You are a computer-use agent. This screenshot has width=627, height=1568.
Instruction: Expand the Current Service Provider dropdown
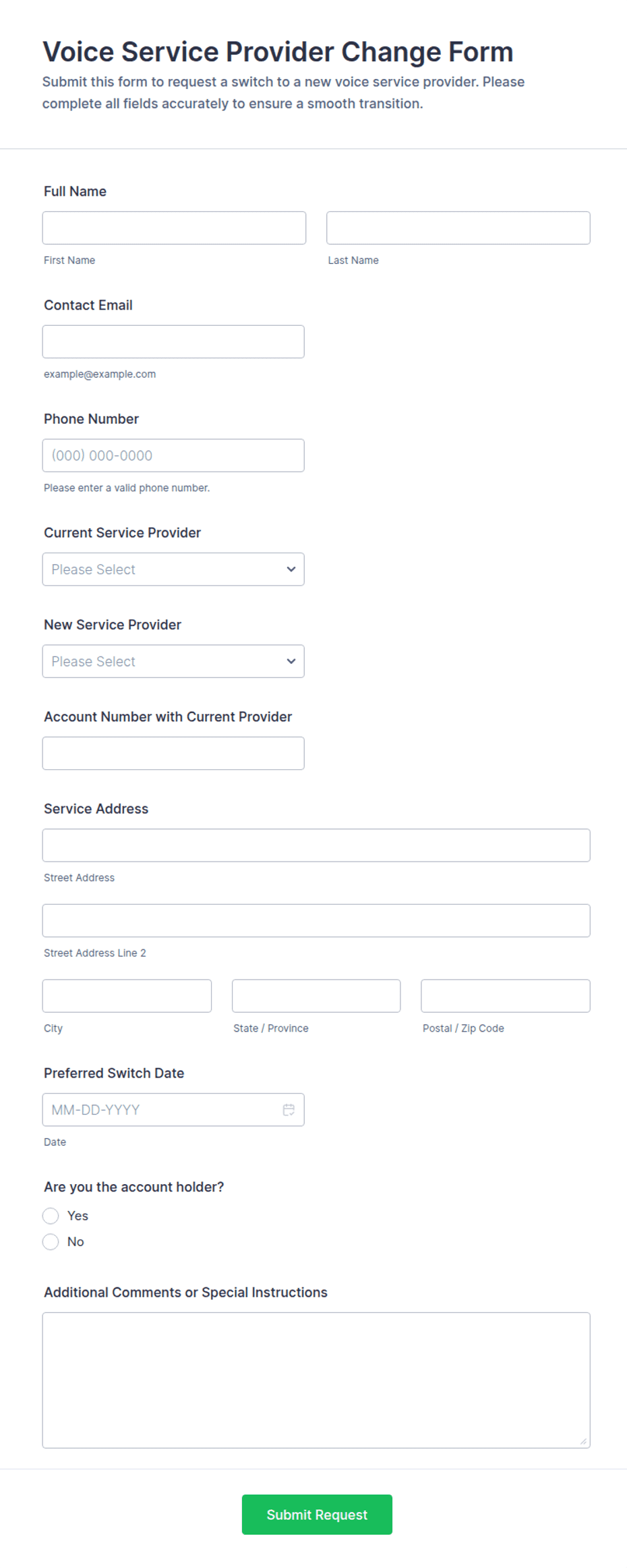pos(173,569)
